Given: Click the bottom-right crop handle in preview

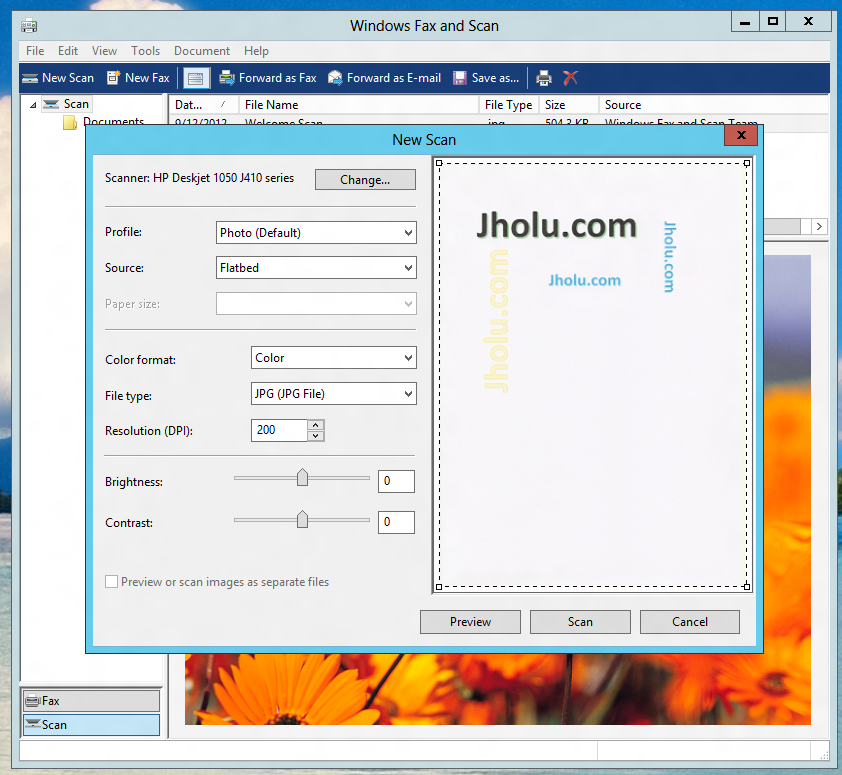Looking at the screenshot, I should click(746, 587).
